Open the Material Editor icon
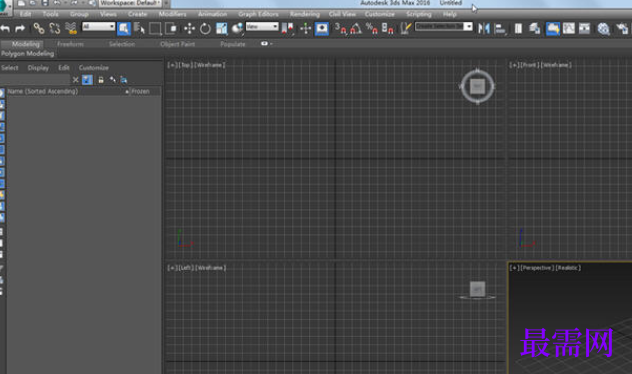The height and width of the screenshot is (374, 632). point(603,29)
